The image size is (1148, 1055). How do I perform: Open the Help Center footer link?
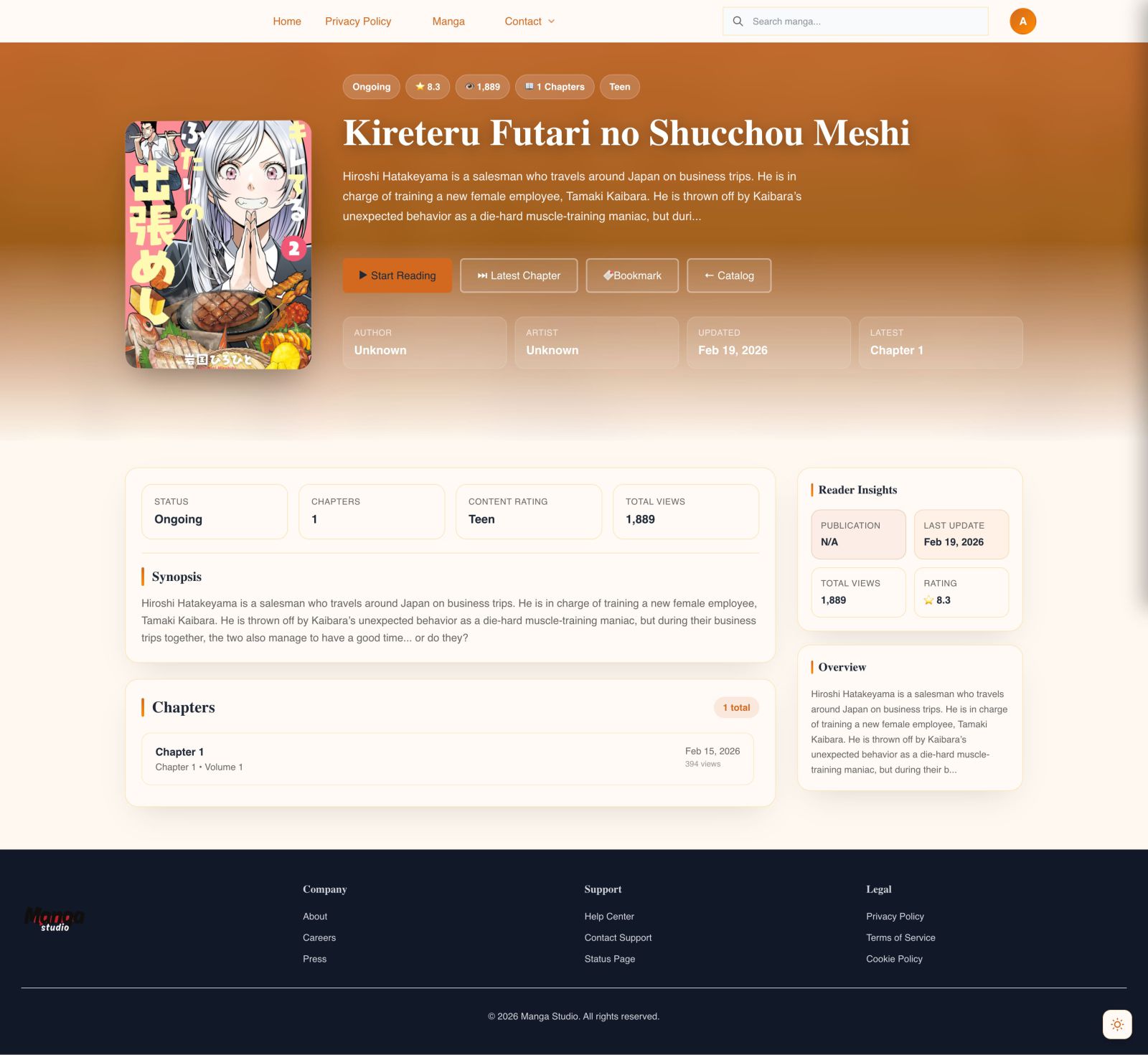(x=609, y=917)
